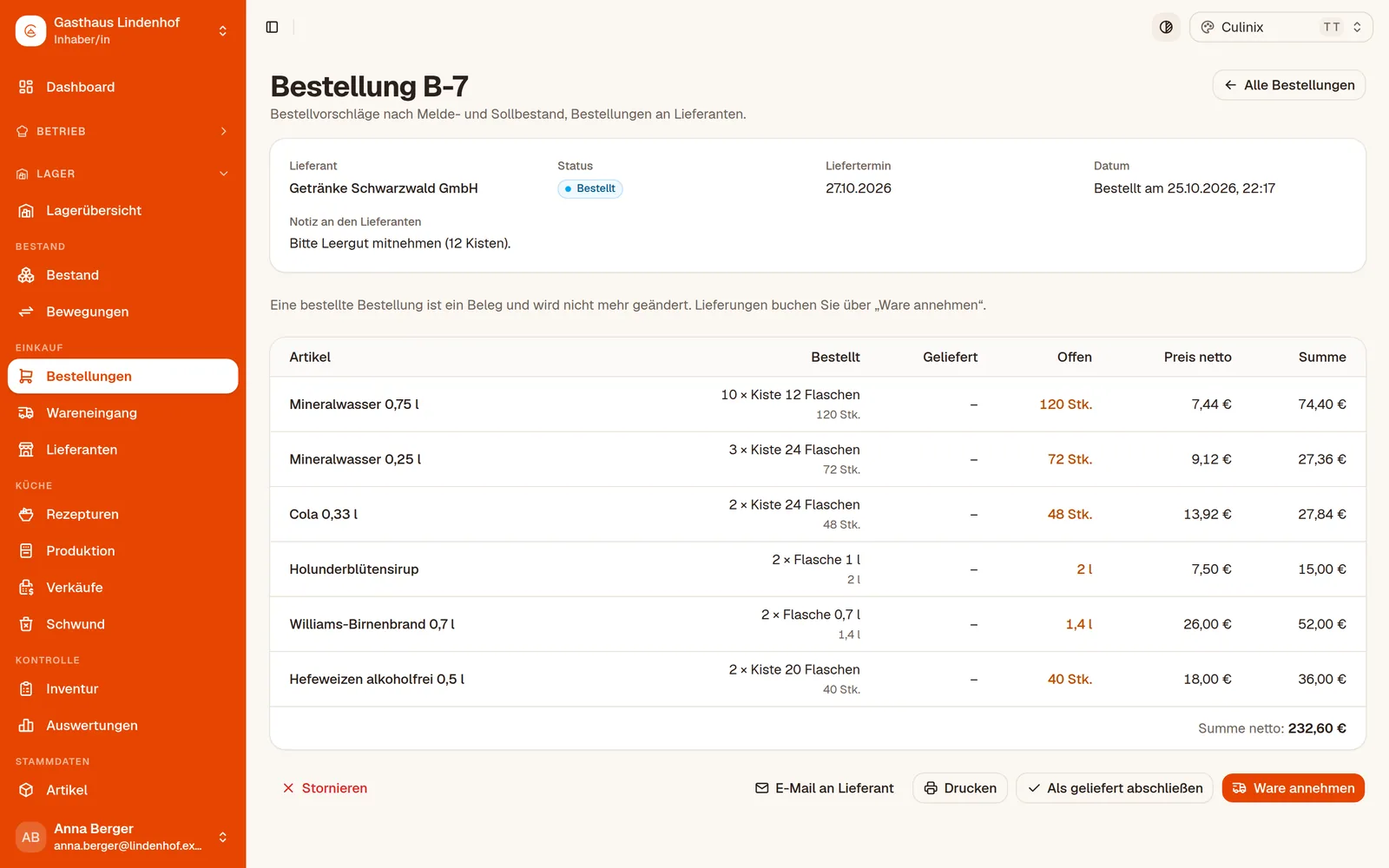The width and height of the screenshot is (1389, 868).
Task: Expand the Betrieb section
Action: pyautogui.click(x=122, y=131)
